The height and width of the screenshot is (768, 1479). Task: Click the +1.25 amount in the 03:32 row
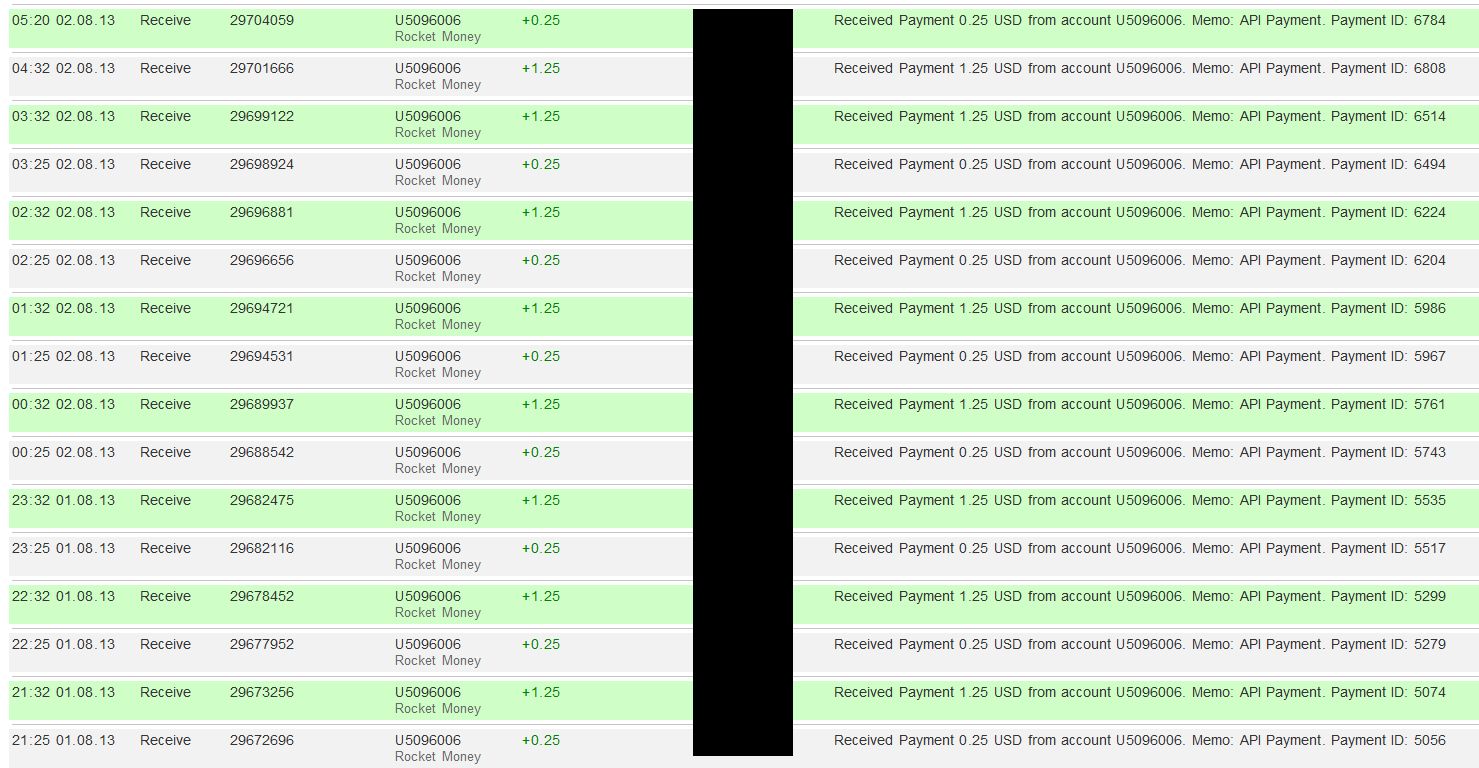tap(541, 116)
